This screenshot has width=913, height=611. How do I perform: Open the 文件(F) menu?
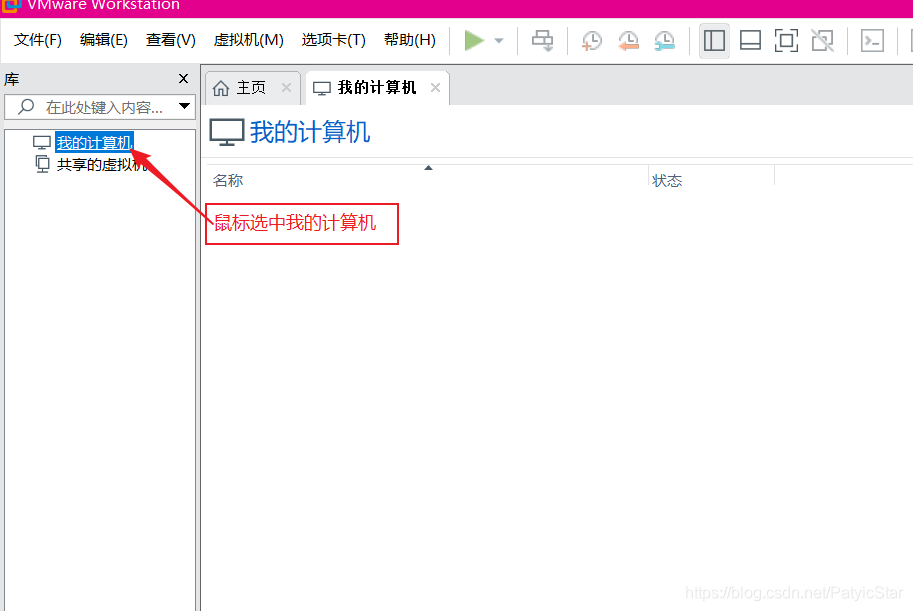(38, 40)
